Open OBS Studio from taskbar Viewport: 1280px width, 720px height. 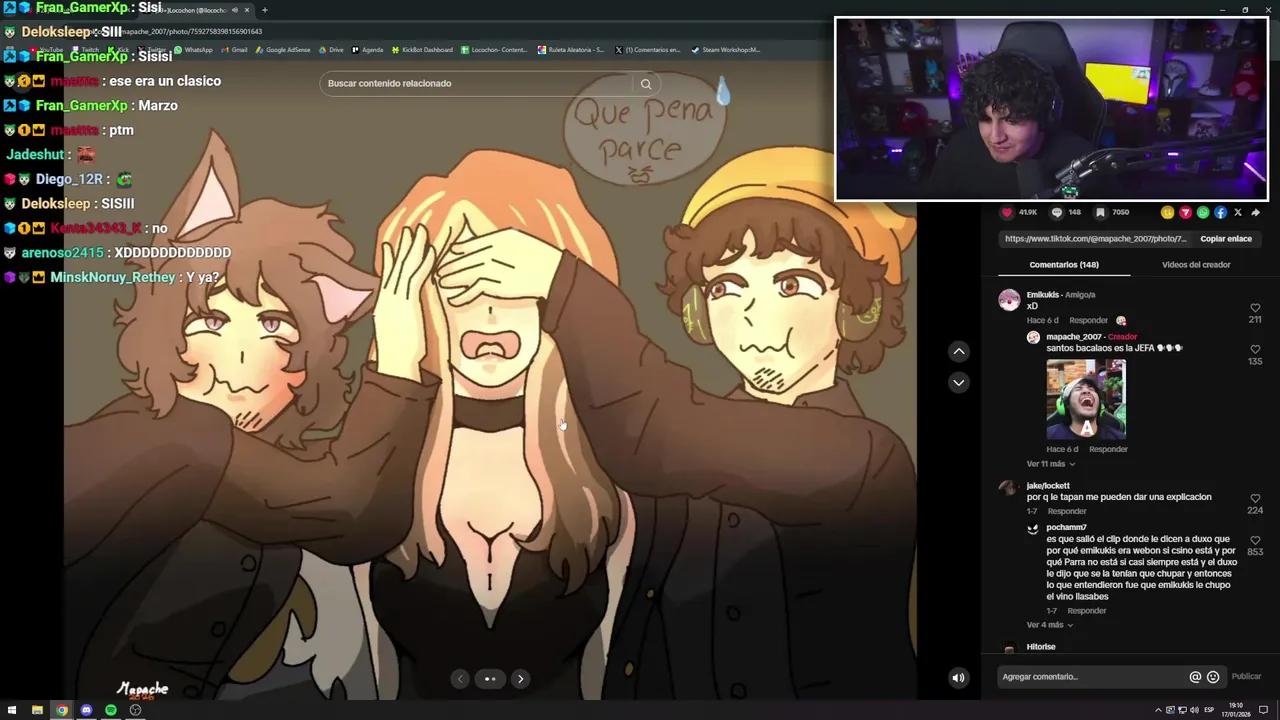click(135, 710)
